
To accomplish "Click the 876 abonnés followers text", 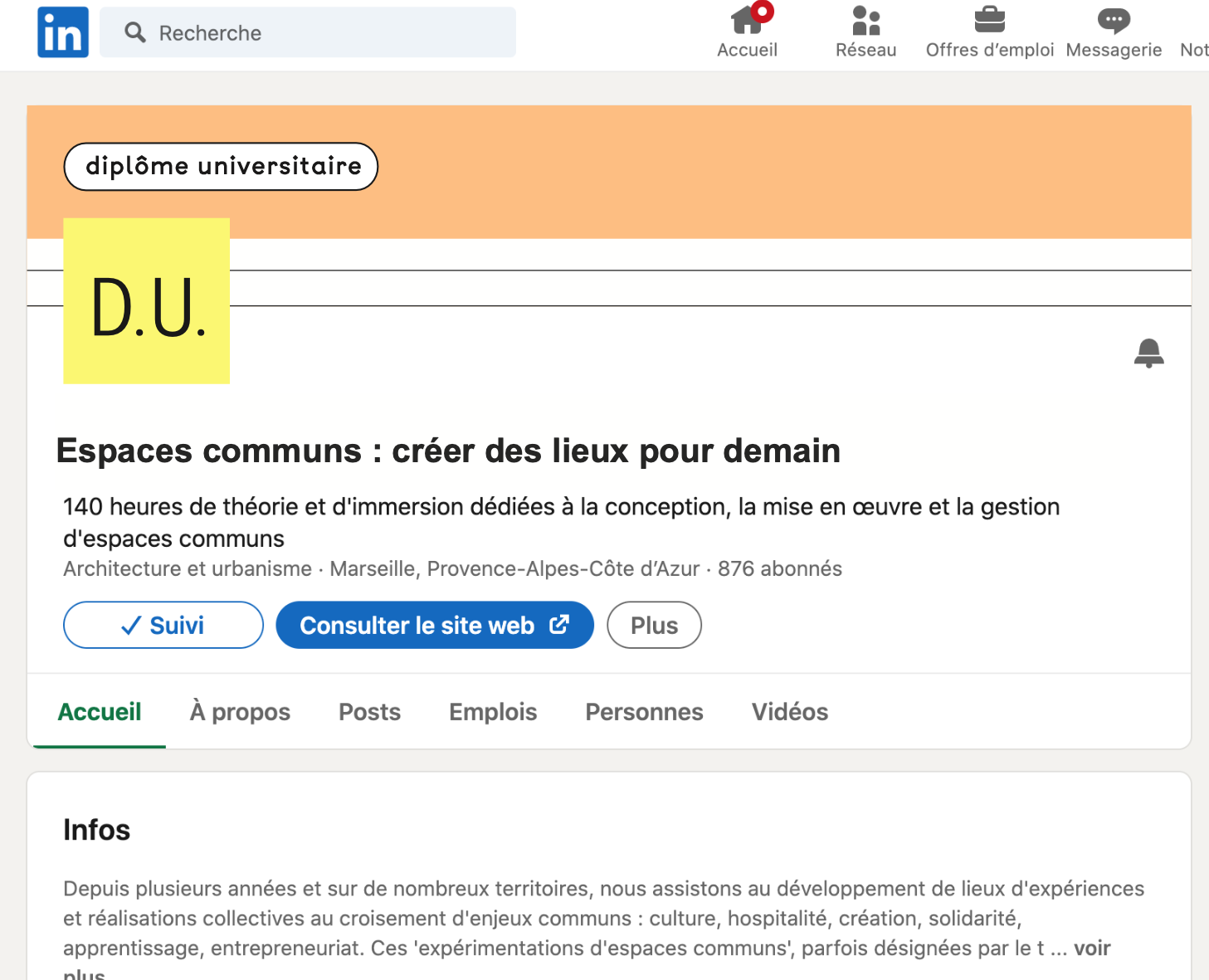I will click(779, 569).
